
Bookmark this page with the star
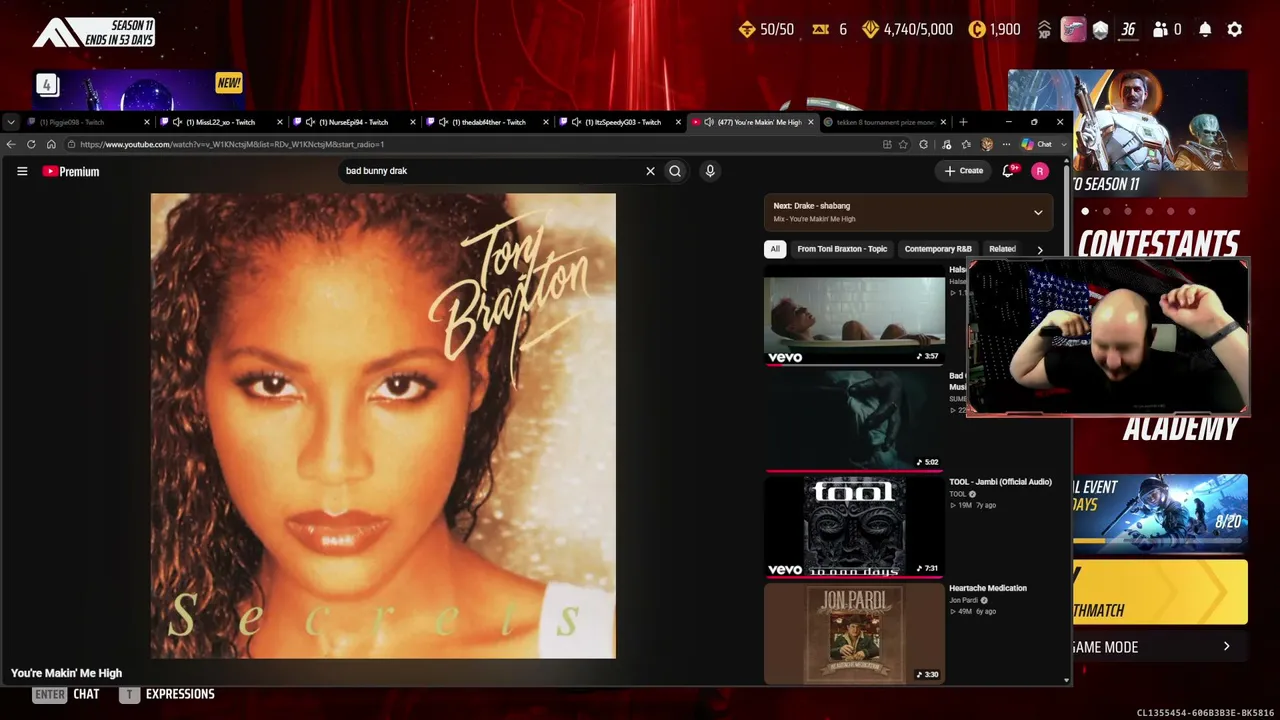903,144
